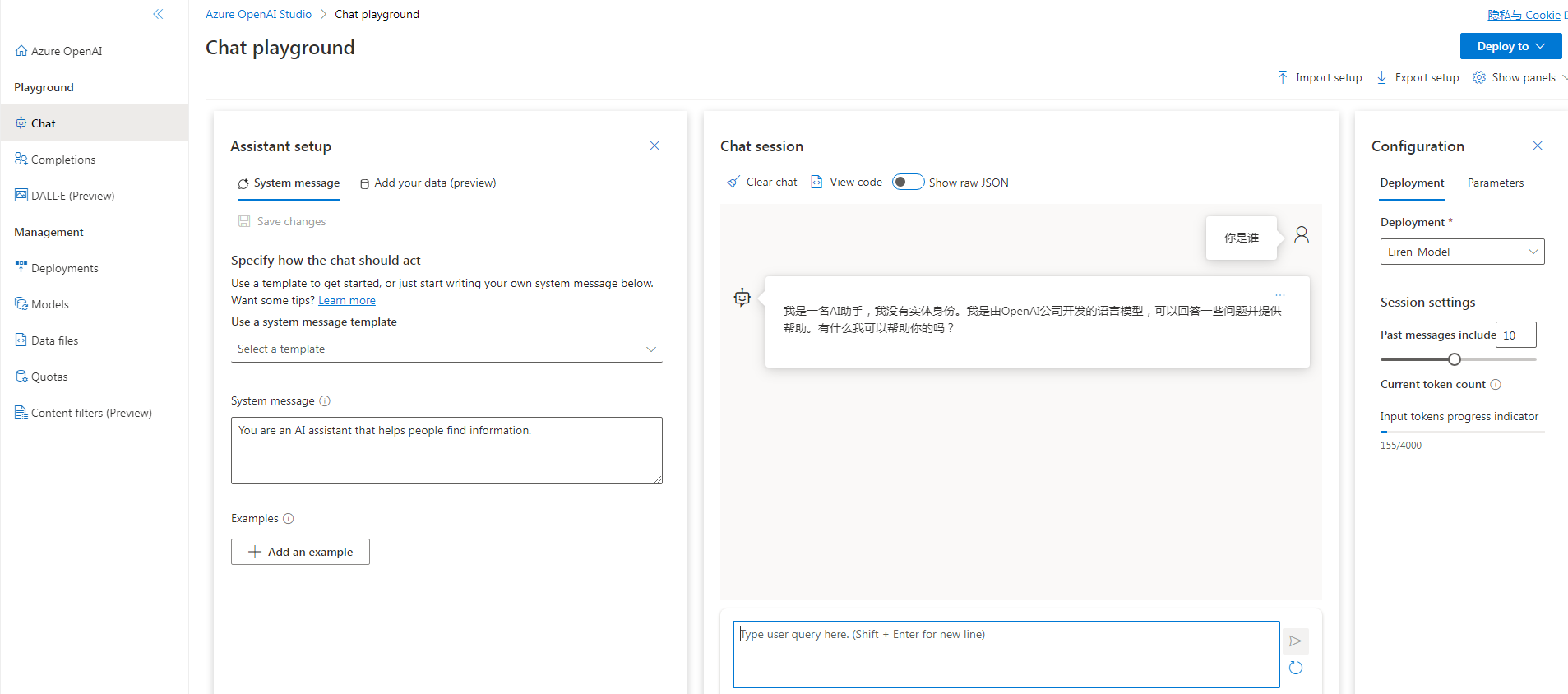
Task: Switch to Parameters configuration tab
Action: [x=1496, y=183]
